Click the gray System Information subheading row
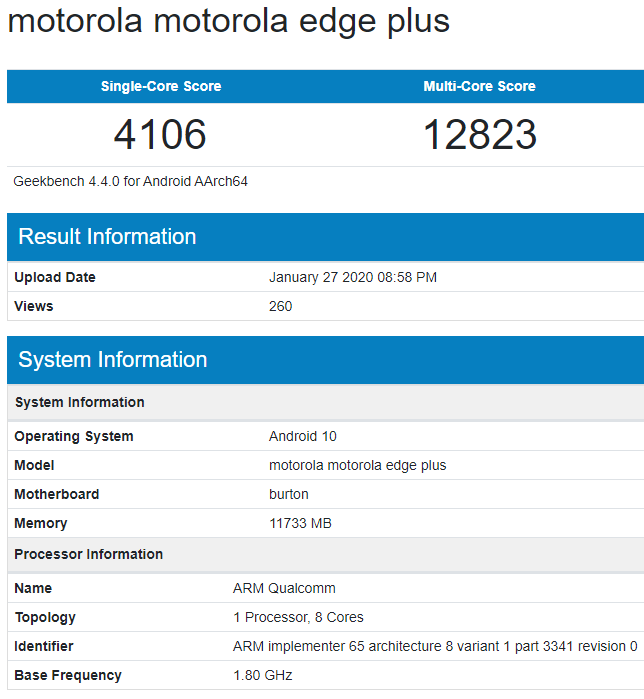 [x=325, y=402]
